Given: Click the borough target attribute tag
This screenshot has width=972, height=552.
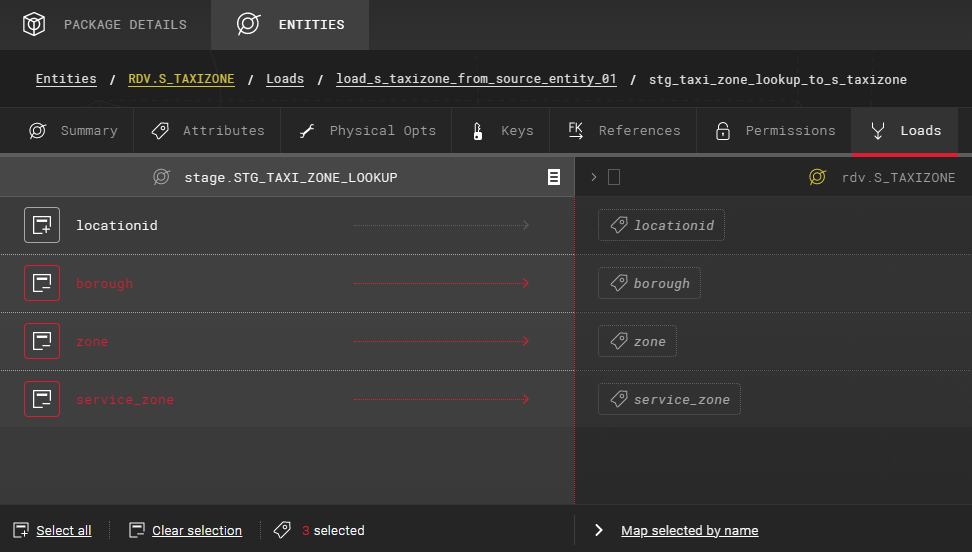Looking at the screenshot, I should click(649, 283).
